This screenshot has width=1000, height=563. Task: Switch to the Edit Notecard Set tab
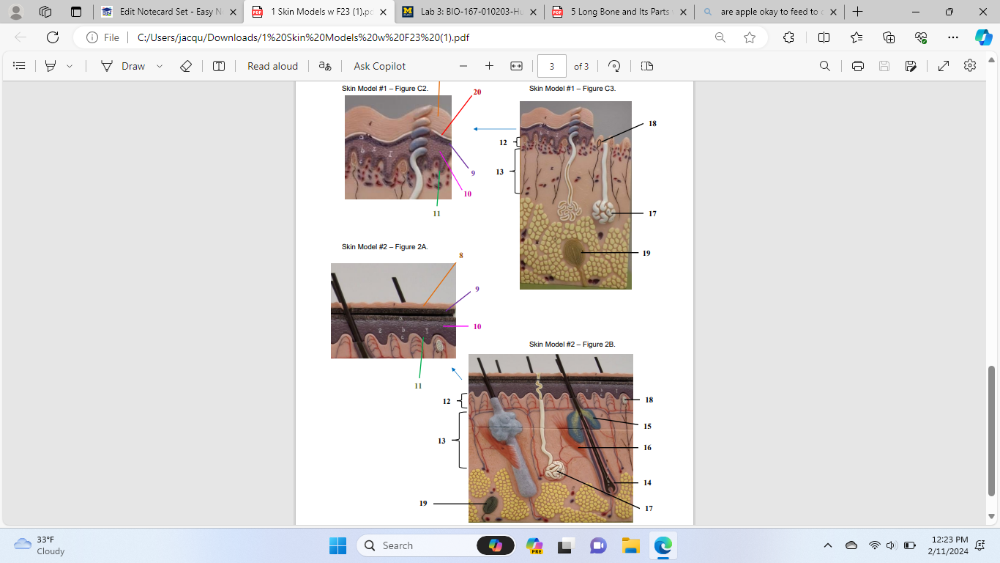(165, 12)
